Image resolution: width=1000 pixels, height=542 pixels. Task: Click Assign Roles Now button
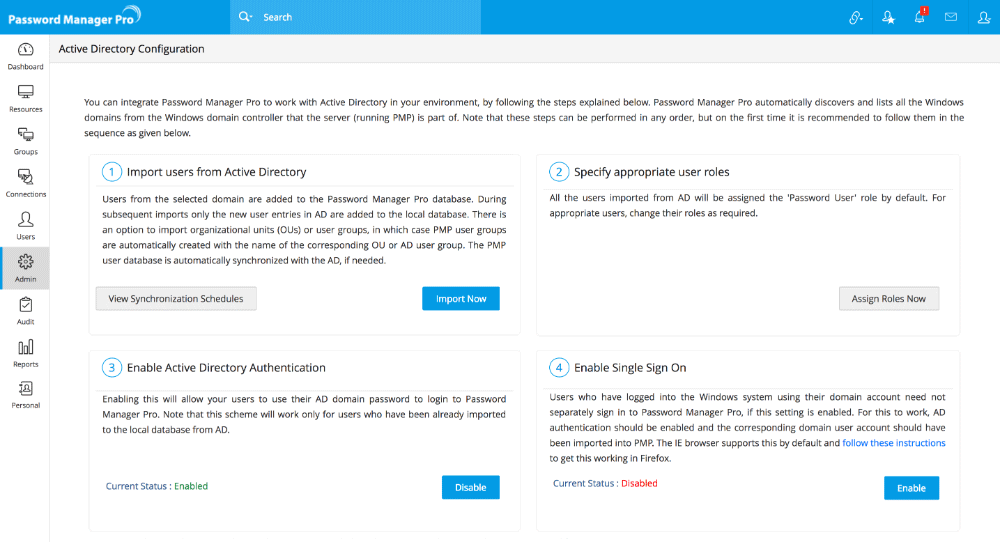888,298
